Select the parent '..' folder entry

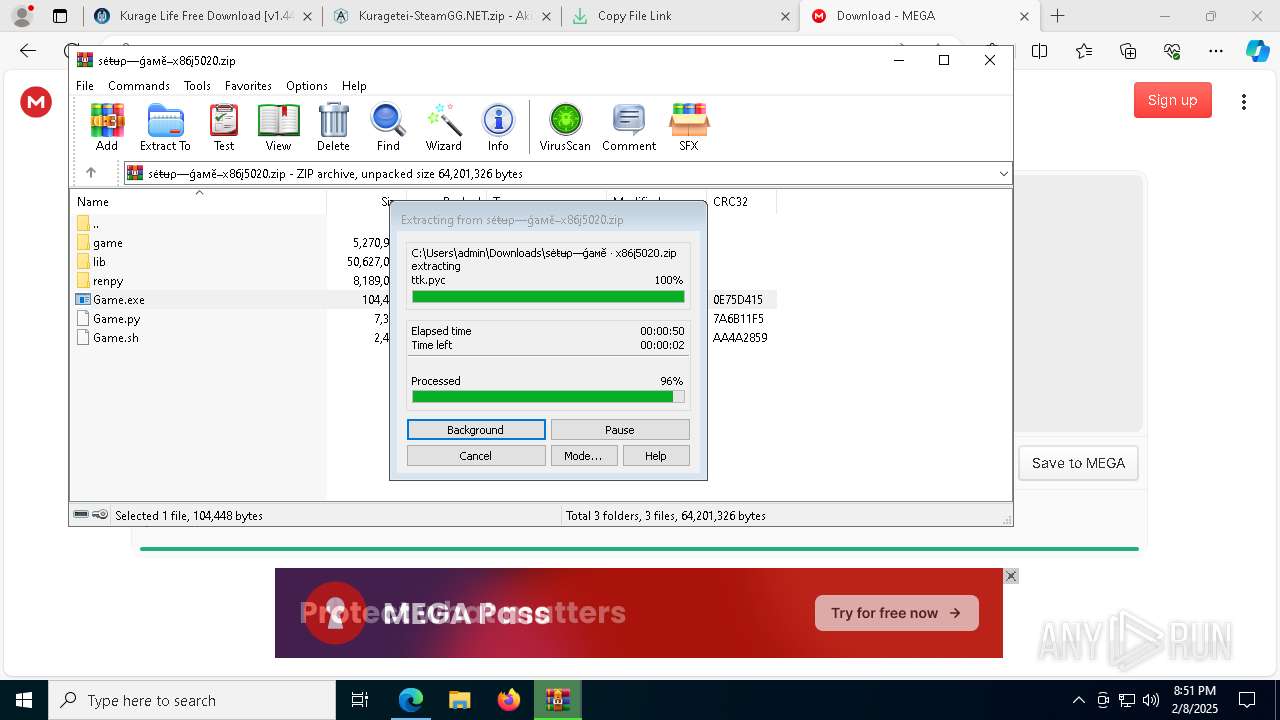click(95, 224)
